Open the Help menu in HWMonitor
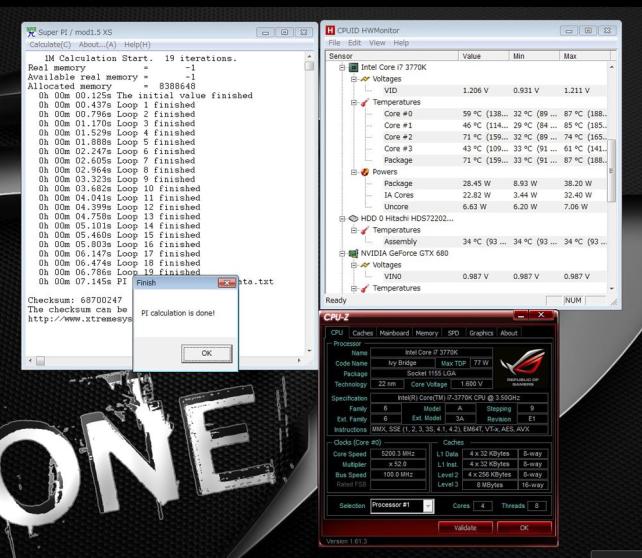Viewport: 642px width, 558px height. point(401,43)
